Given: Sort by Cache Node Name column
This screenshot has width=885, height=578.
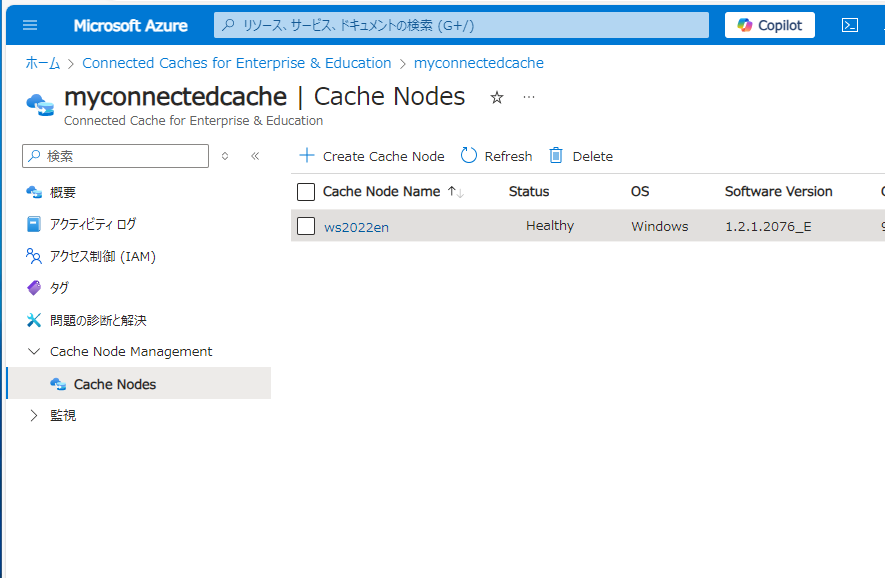Looking at the screenshot, I should pyautogui.click(x=383, y=191).
